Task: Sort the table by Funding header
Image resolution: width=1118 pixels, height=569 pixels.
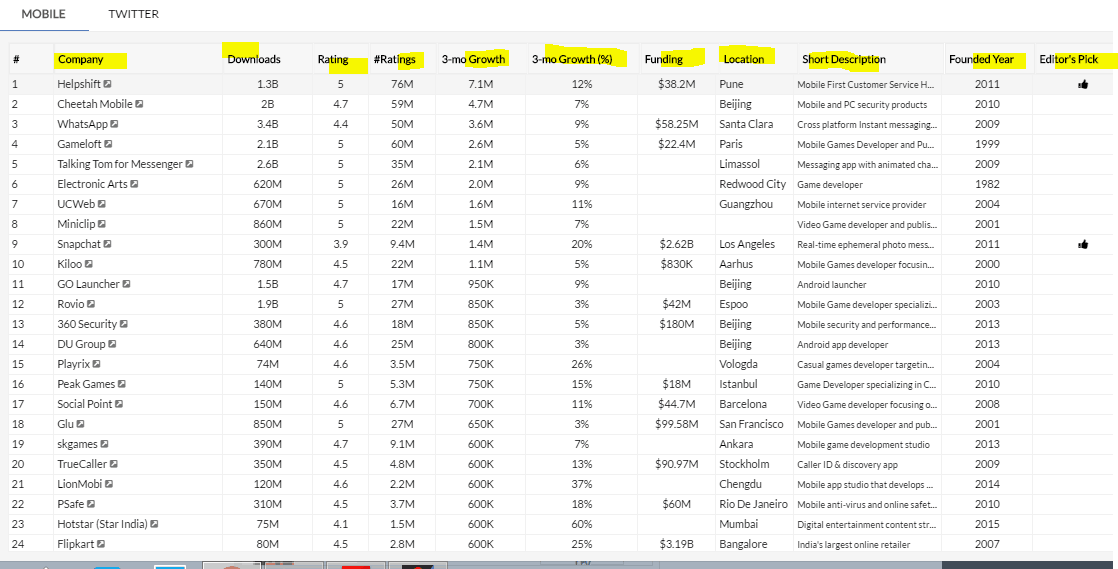Action: [x=664, y=59]
